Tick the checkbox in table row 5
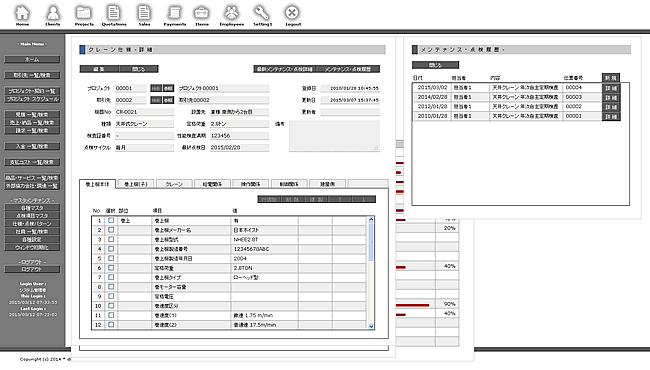The image size is (650, 370). click(111, 258)
